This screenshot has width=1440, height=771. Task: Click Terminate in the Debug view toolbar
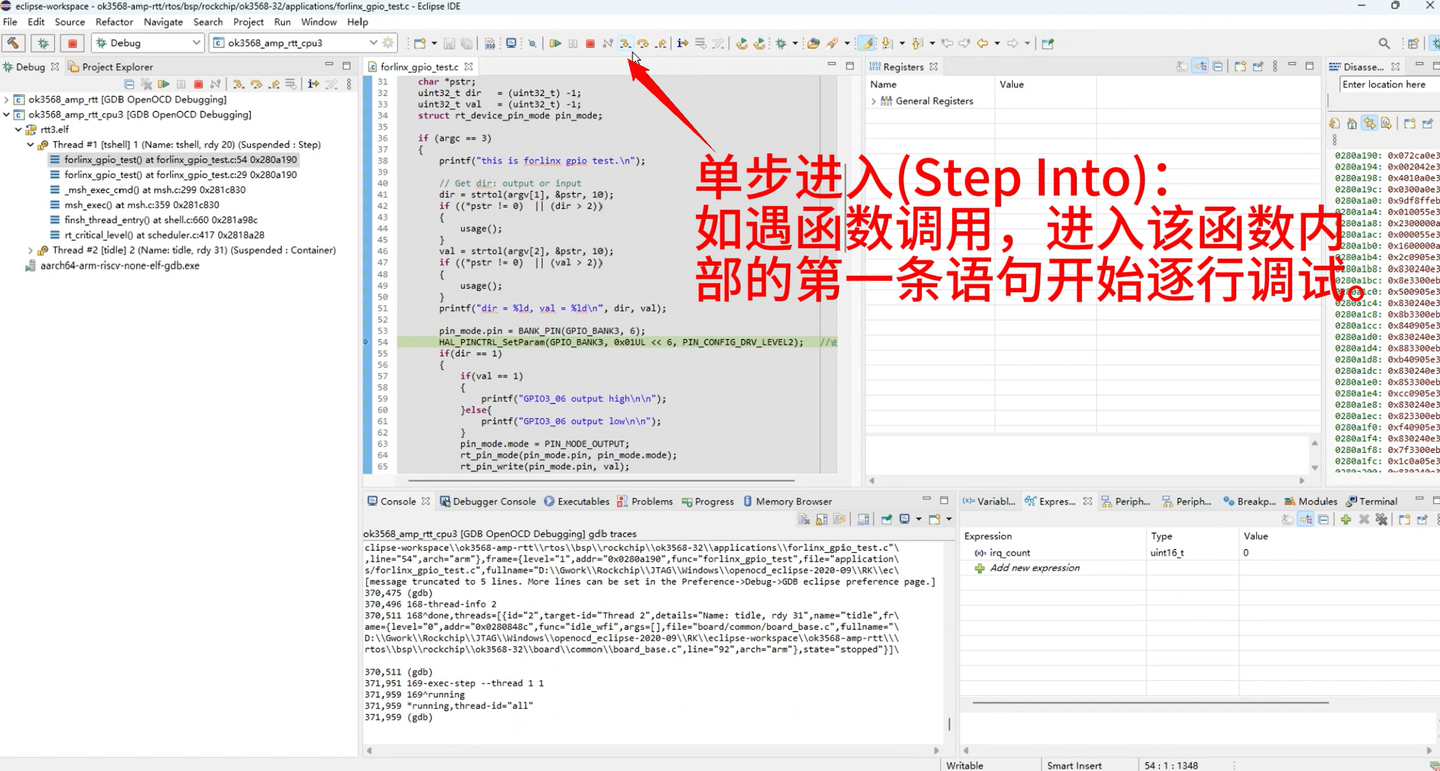coord(198,85)
